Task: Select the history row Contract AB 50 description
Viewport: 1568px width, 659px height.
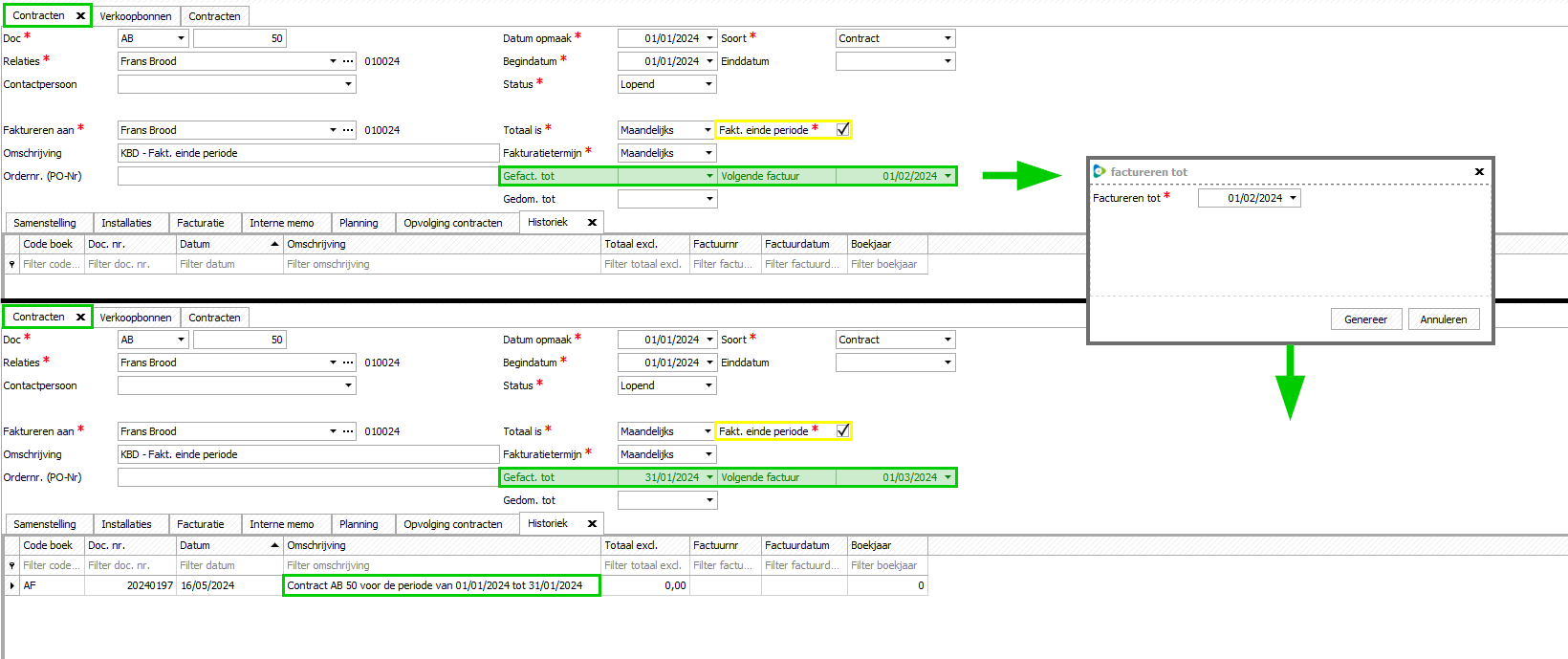Action: pos(442,585)
